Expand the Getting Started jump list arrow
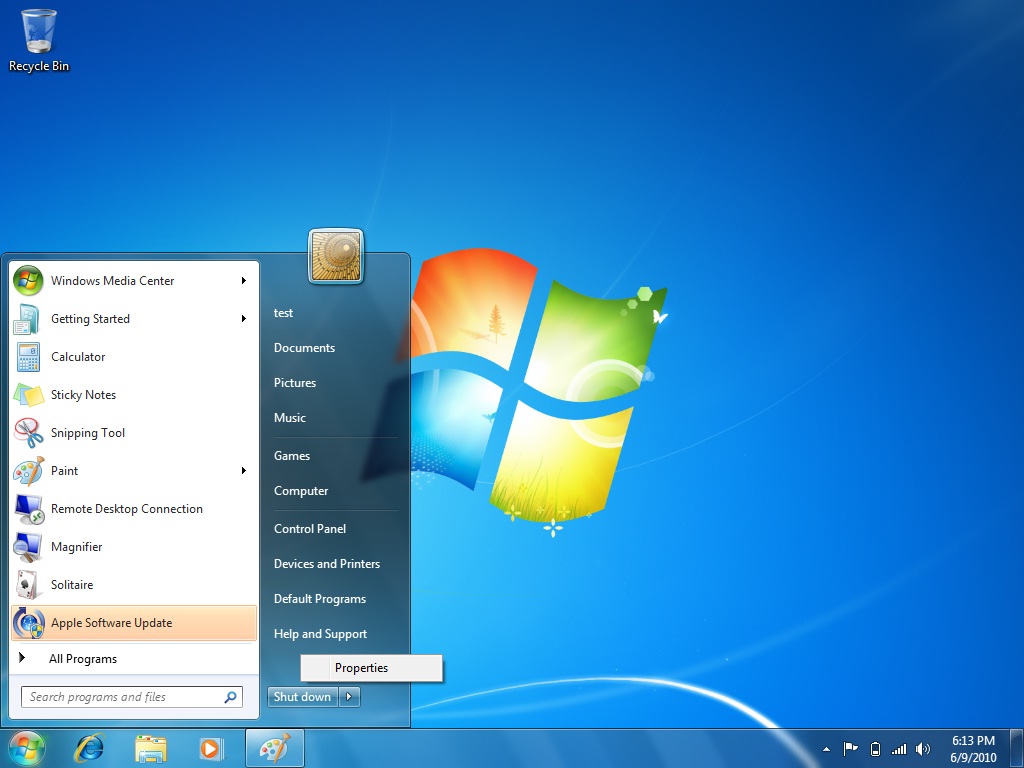This screenshot has height=768, width=1024. 244,319
